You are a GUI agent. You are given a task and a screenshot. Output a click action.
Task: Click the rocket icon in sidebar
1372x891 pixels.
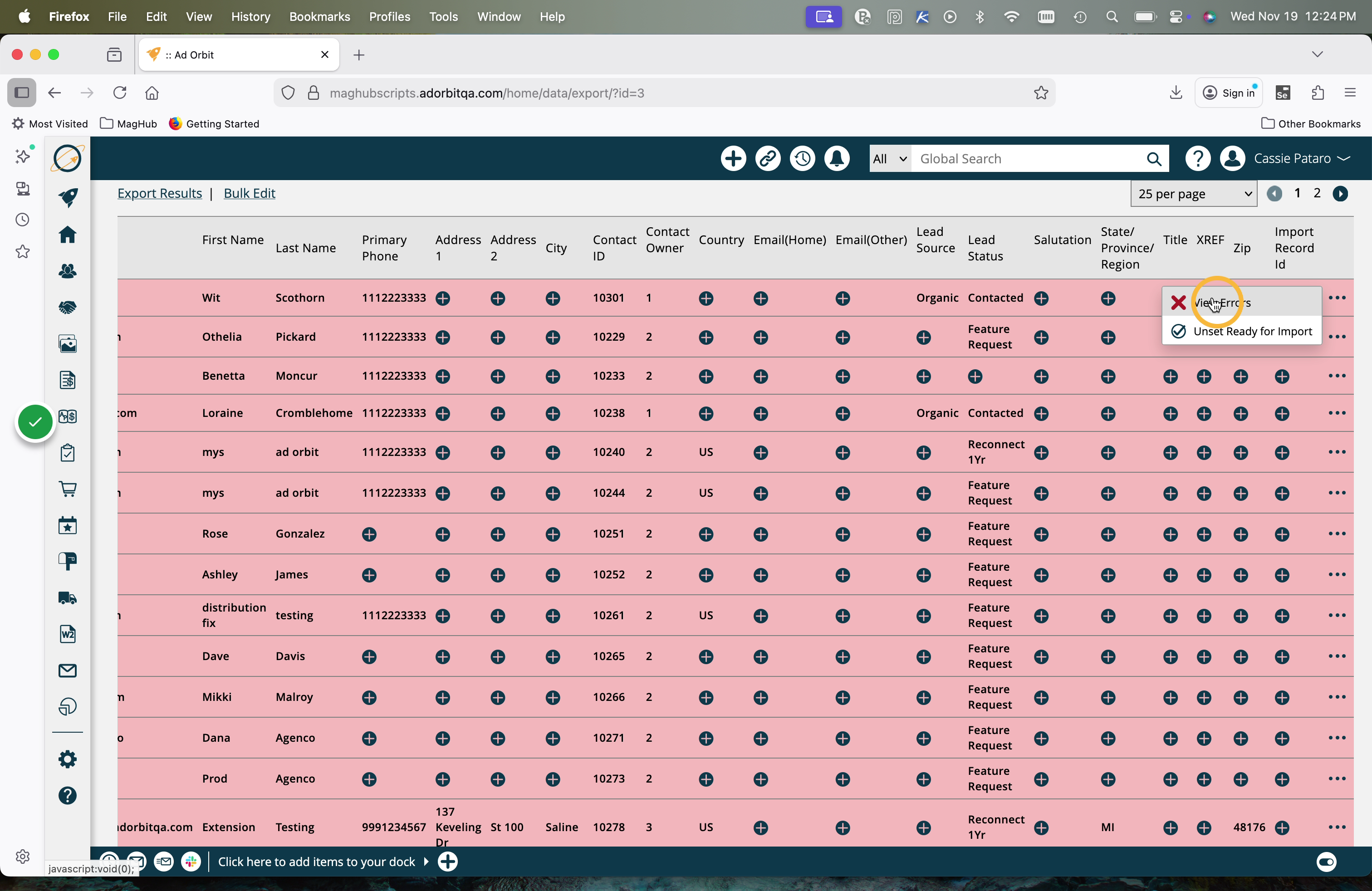(x=68, y=198)
